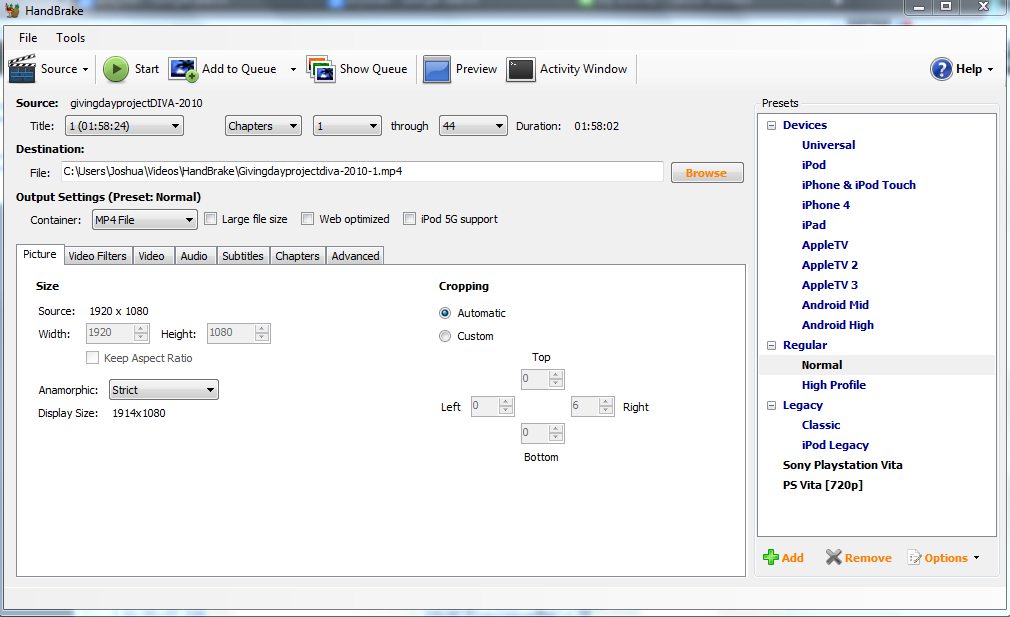Click the Source clapperboard icon
Screen dimensions: 1010x617
[x=22, y=68]
